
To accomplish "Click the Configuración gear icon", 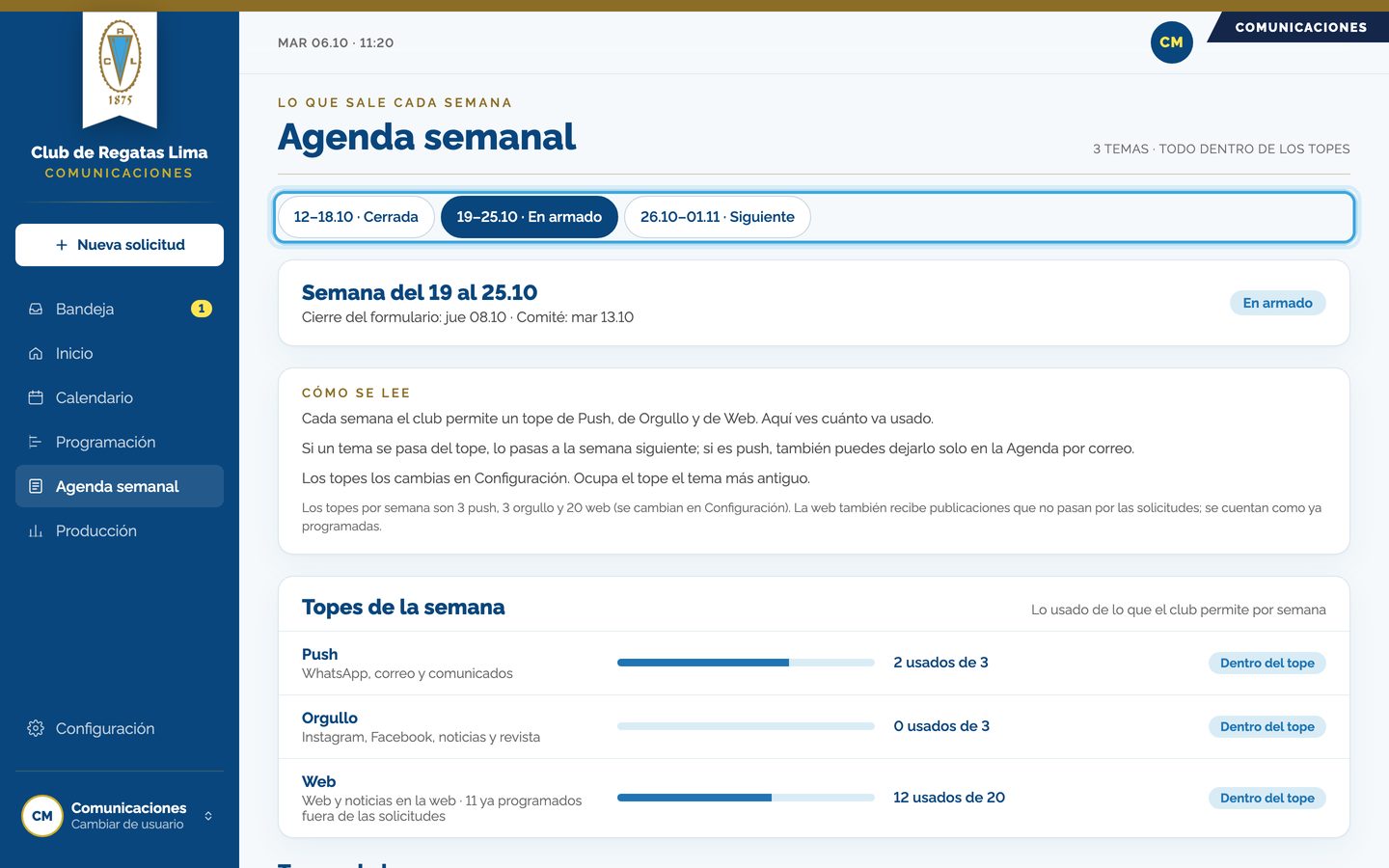I will point(36,728).
